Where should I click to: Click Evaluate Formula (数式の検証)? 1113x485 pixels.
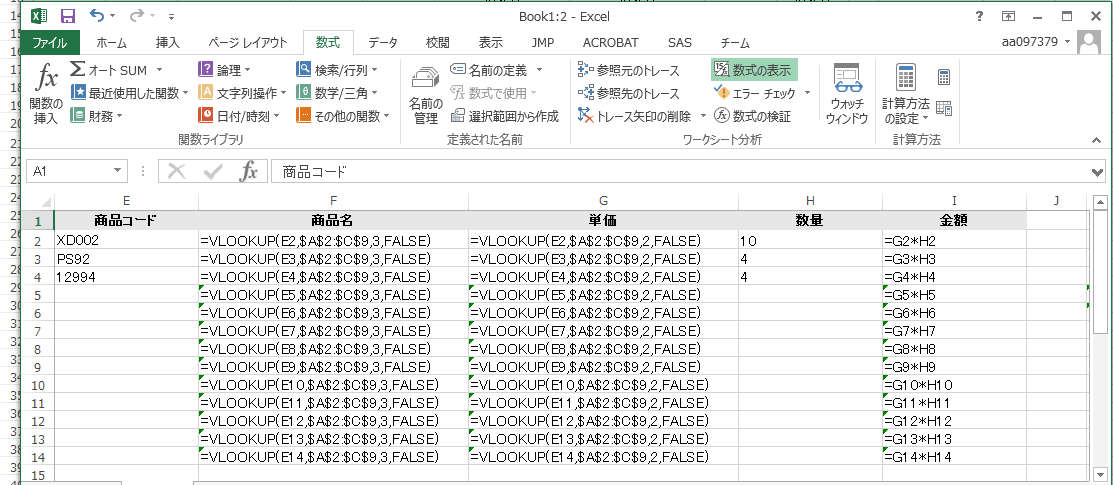coord(752,116)
